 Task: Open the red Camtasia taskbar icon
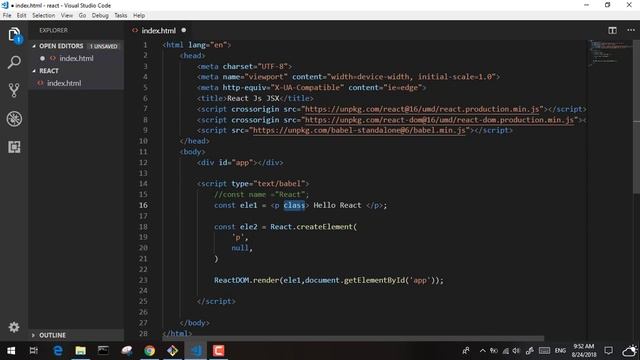(x=219, y=351)
